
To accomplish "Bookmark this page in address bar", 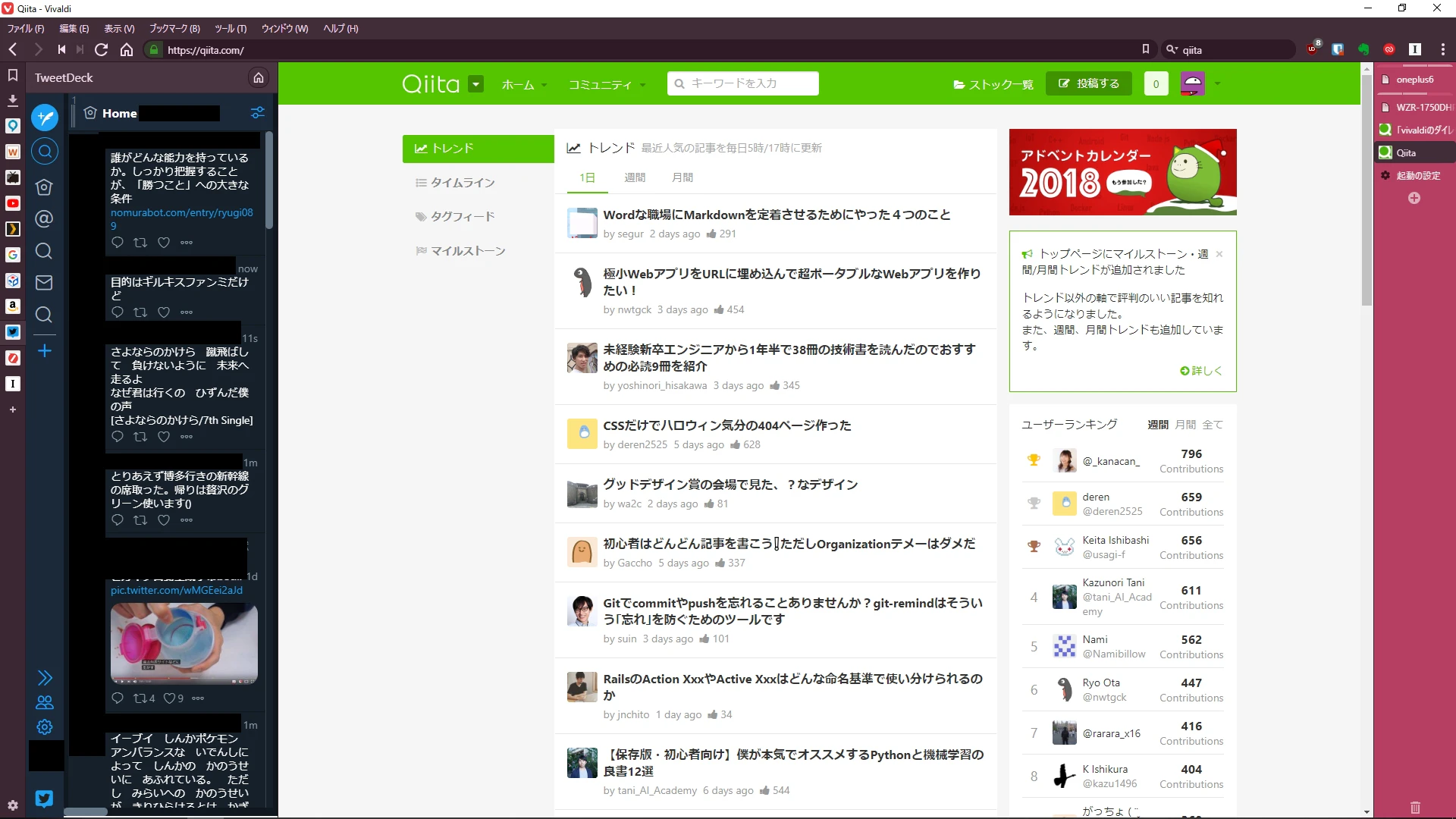I will pos(1146,49).
